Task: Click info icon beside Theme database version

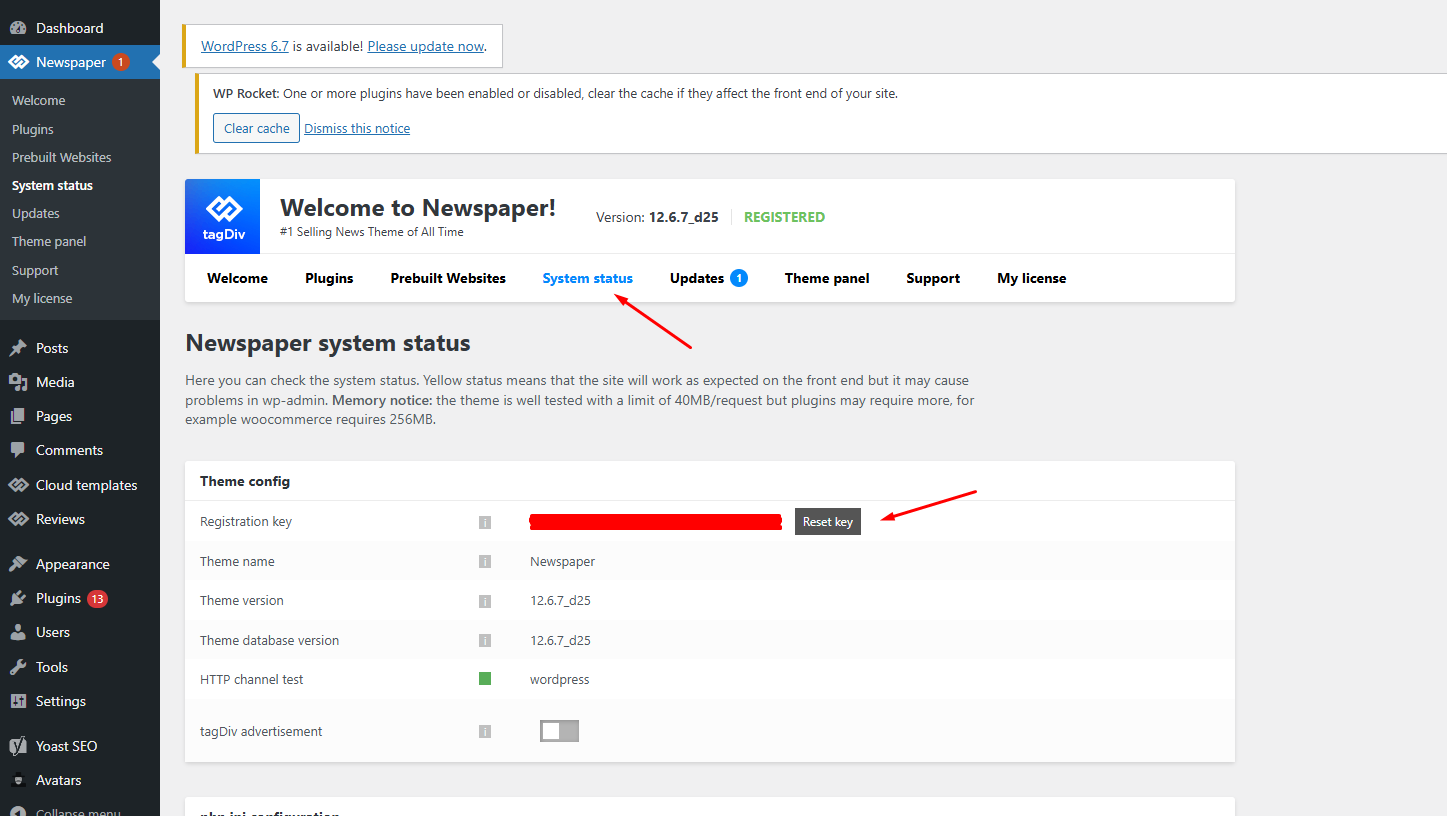Action: [485, 640]
